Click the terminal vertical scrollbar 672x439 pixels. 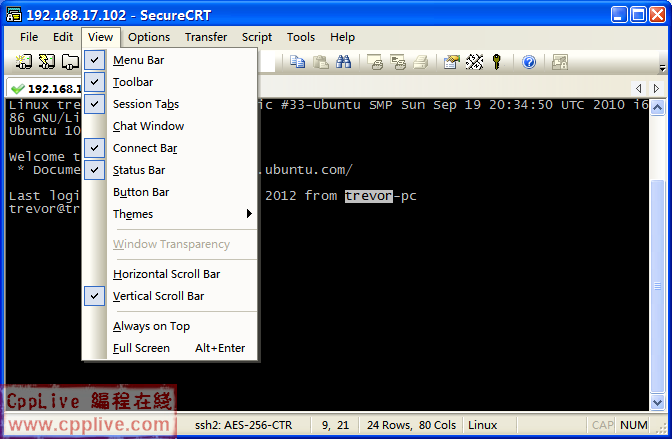tap(657, 250)
